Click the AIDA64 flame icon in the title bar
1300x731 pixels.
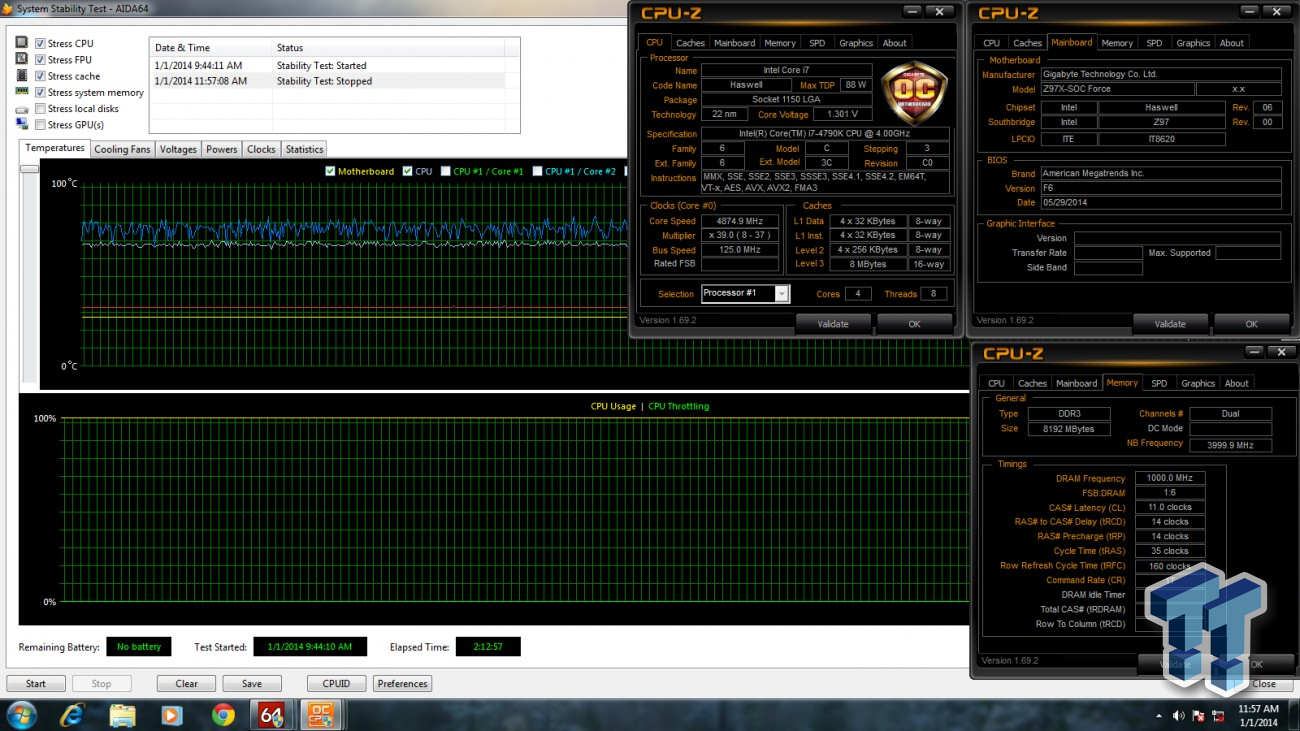[x=8, y=8]
